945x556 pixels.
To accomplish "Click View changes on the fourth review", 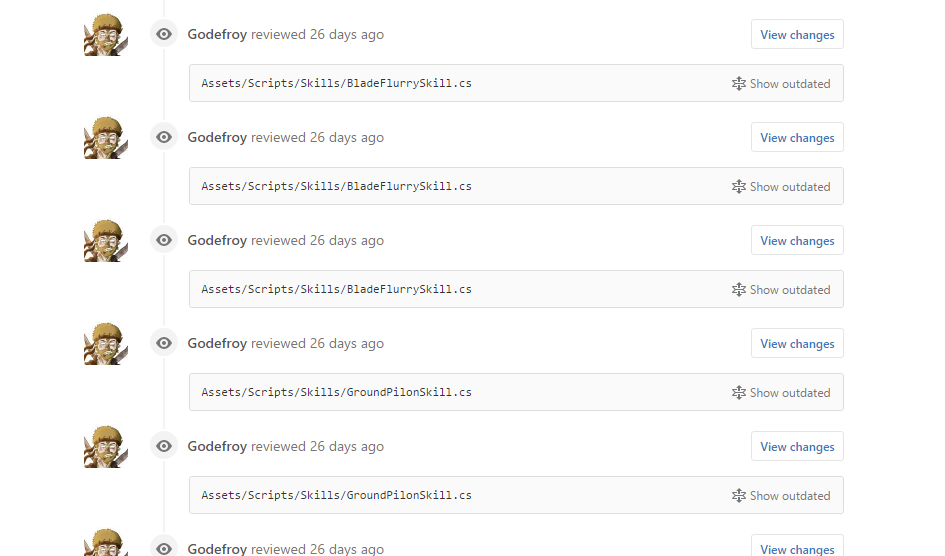I will pos(797,343).
